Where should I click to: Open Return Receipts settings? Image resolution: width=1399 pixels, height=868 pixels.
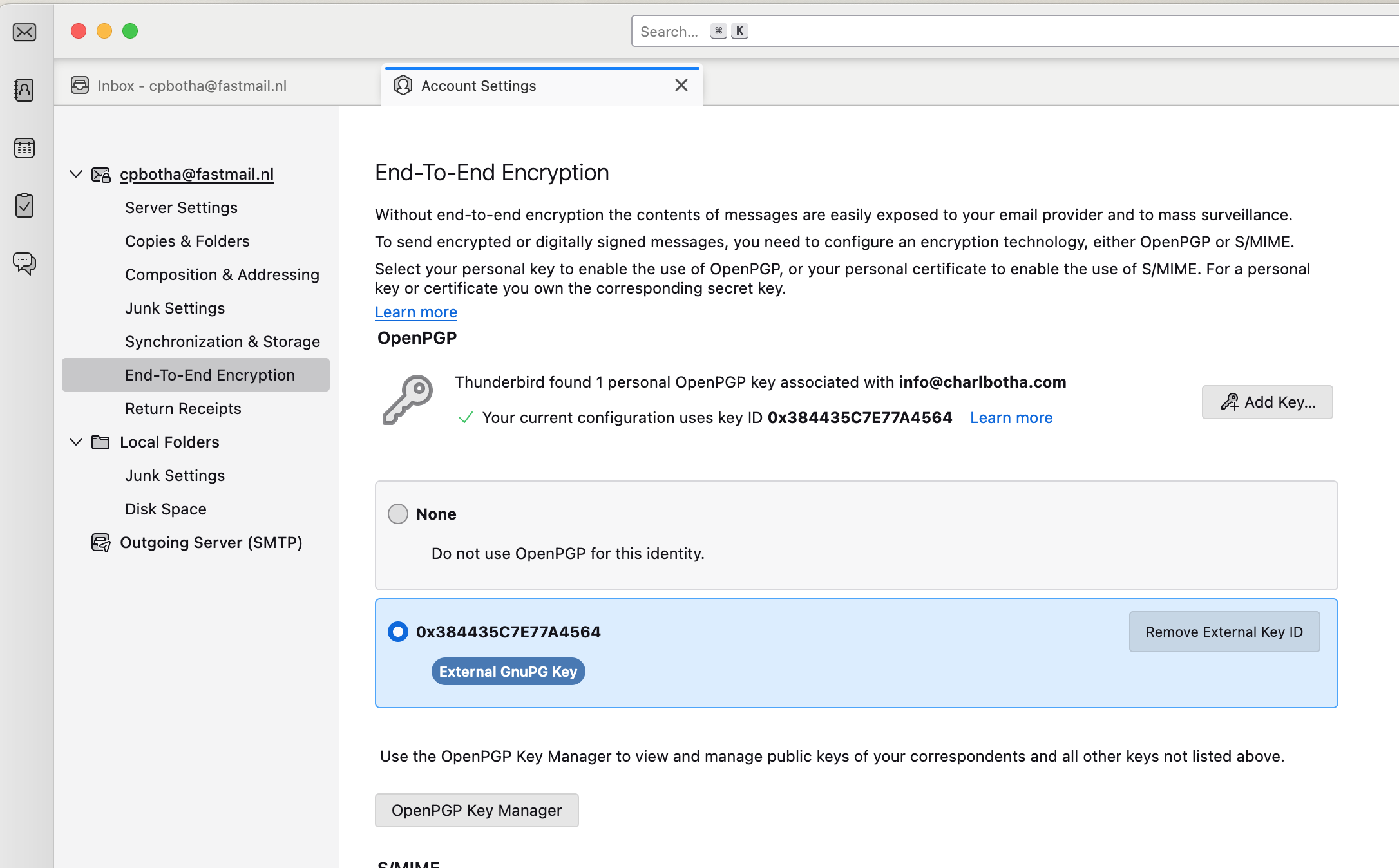coord(183,409)
